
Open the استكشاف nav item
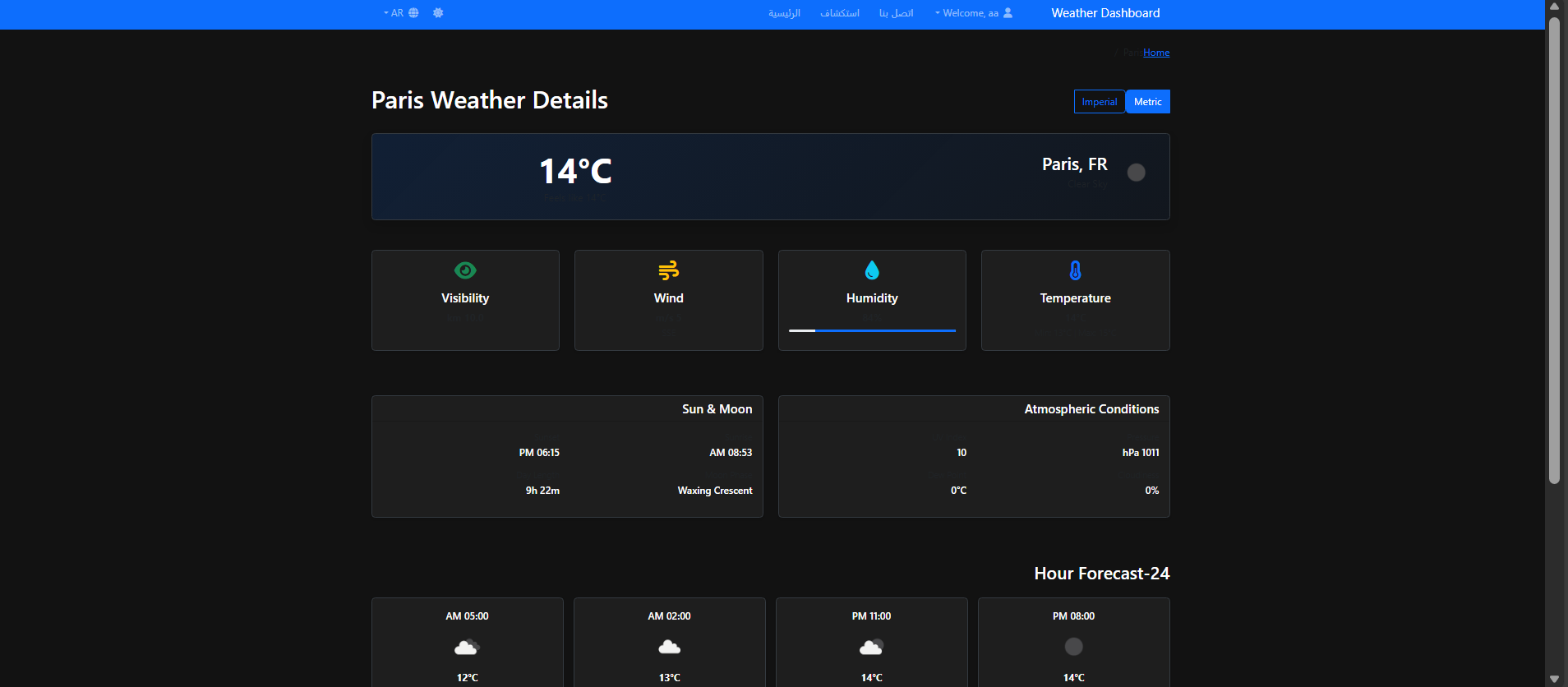[840, 13]
